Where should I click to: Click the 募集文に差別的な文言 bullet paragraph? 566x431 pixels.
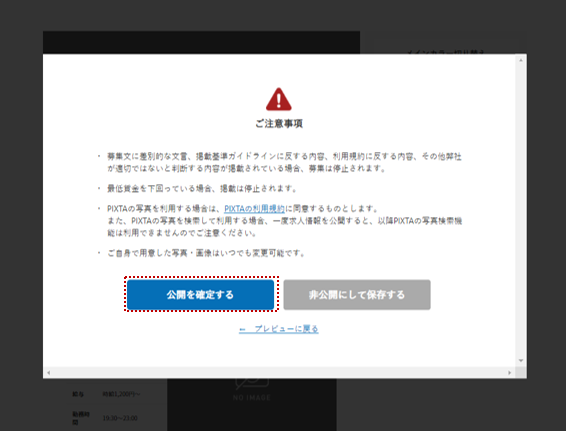(x=284, y=162)
